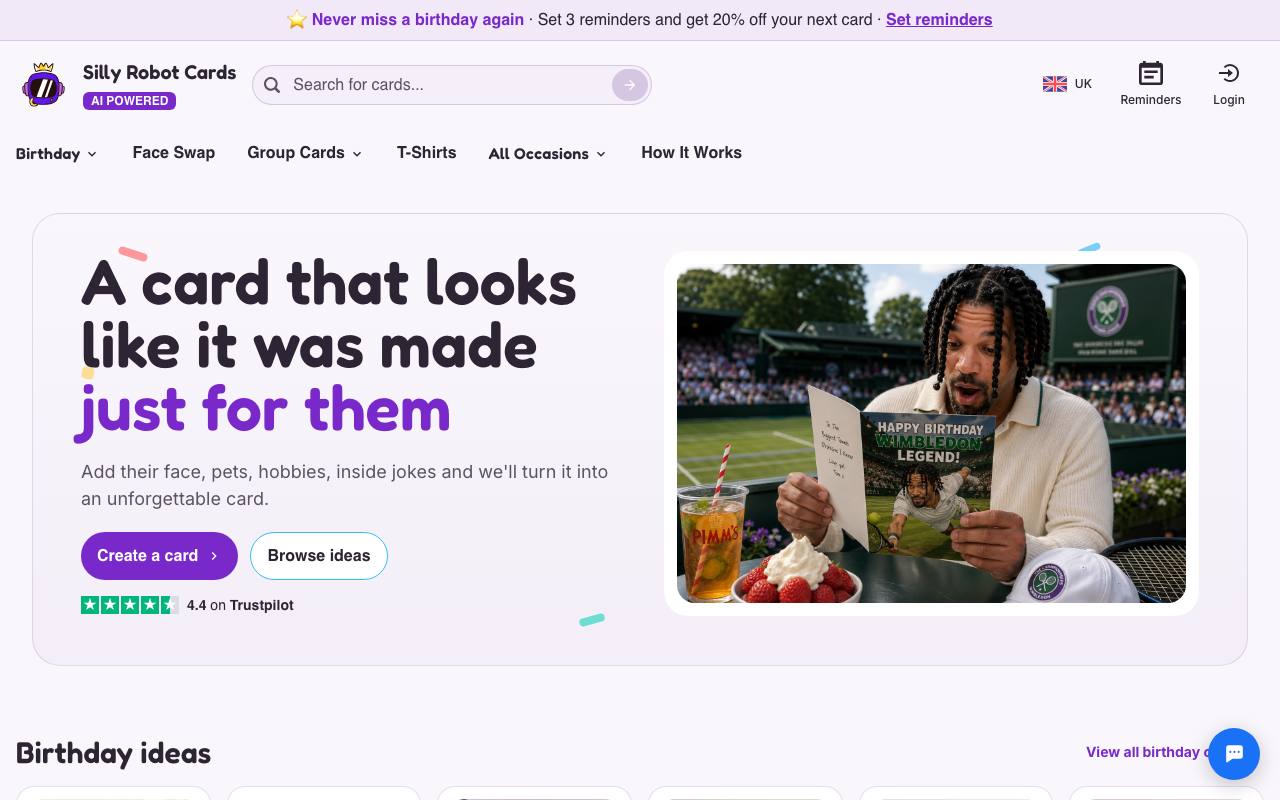The image size is (1280, 800).
Task: Open the Face Swap page
Action: click(x=174, y=153)
